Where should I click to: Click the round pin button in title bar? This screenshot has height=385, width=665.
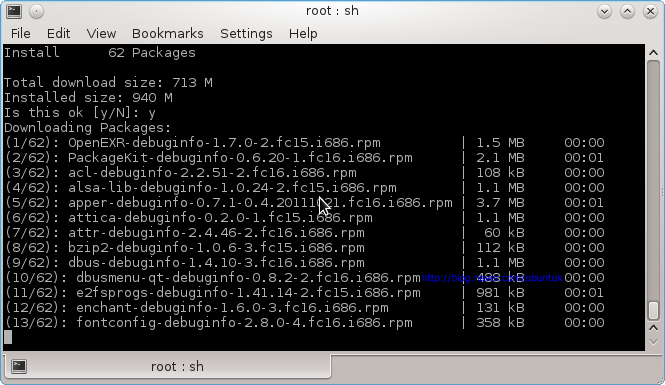[36, 11]
